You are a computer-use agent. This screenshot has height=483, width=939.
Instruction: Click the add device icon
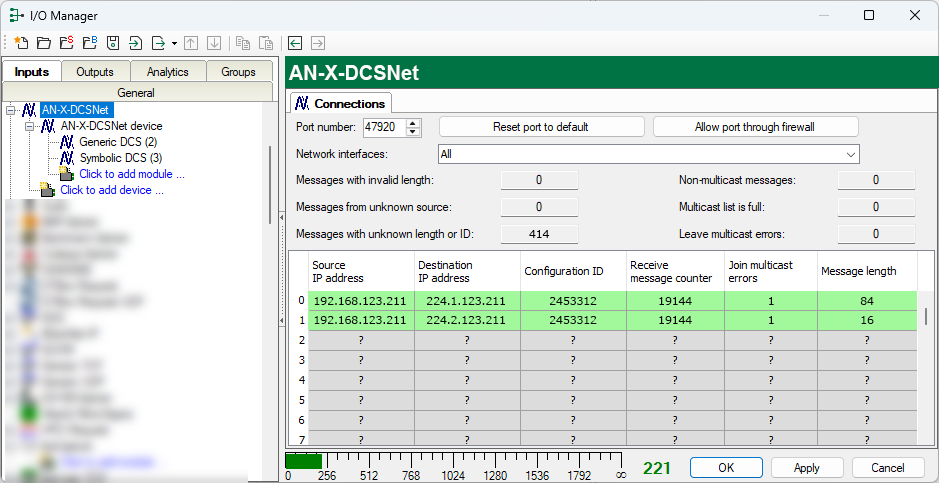click(47, 190)
